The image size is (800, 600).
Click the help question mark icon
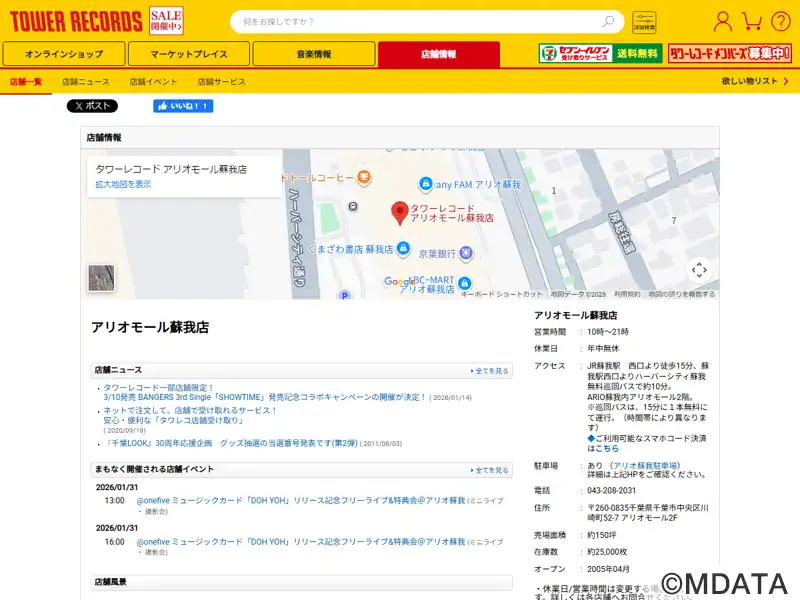[x=781, y=21]
